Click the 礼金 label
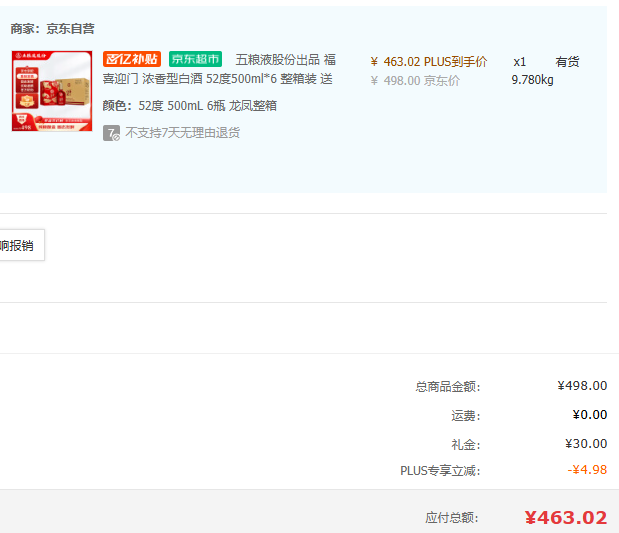The height and width of the screenshot is (533, 619). (466, 445)
